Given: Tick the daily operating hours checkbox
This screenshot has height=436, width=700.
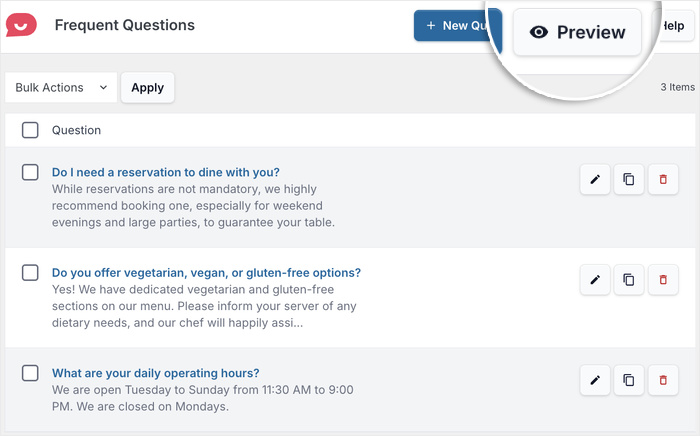Looking at the screenshot, I should [x=30, y=373].
